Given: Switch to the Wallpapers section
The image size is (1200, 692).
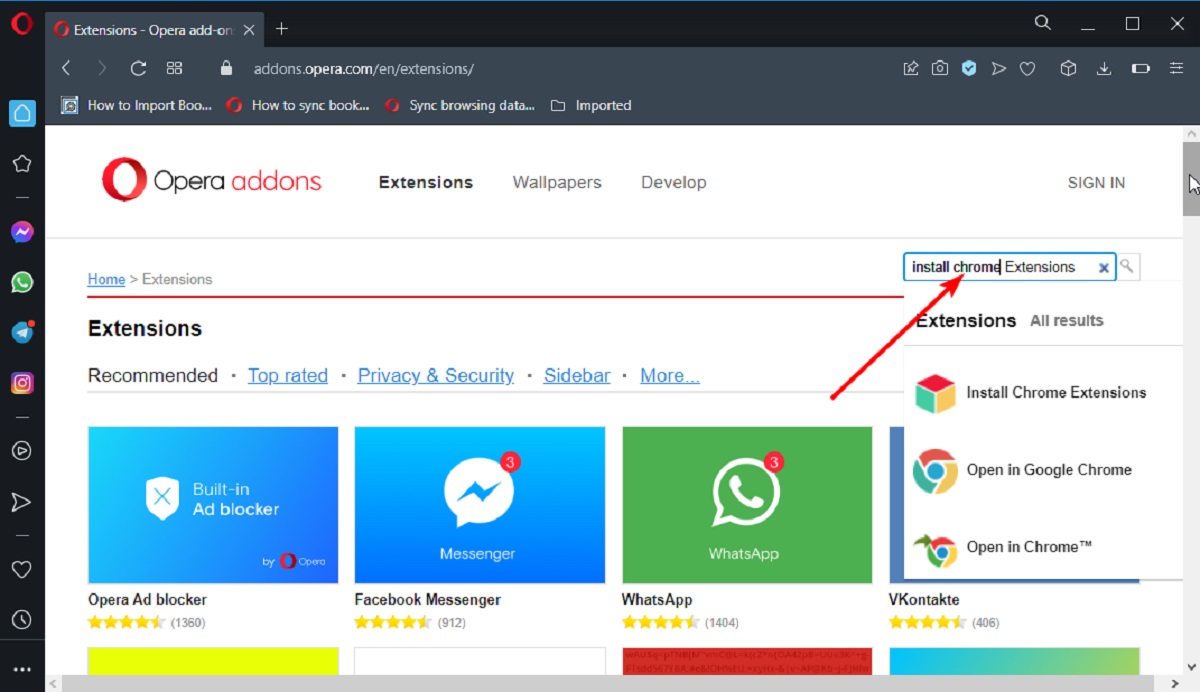Looking at the screenshot, I should [x=557, y=182].
